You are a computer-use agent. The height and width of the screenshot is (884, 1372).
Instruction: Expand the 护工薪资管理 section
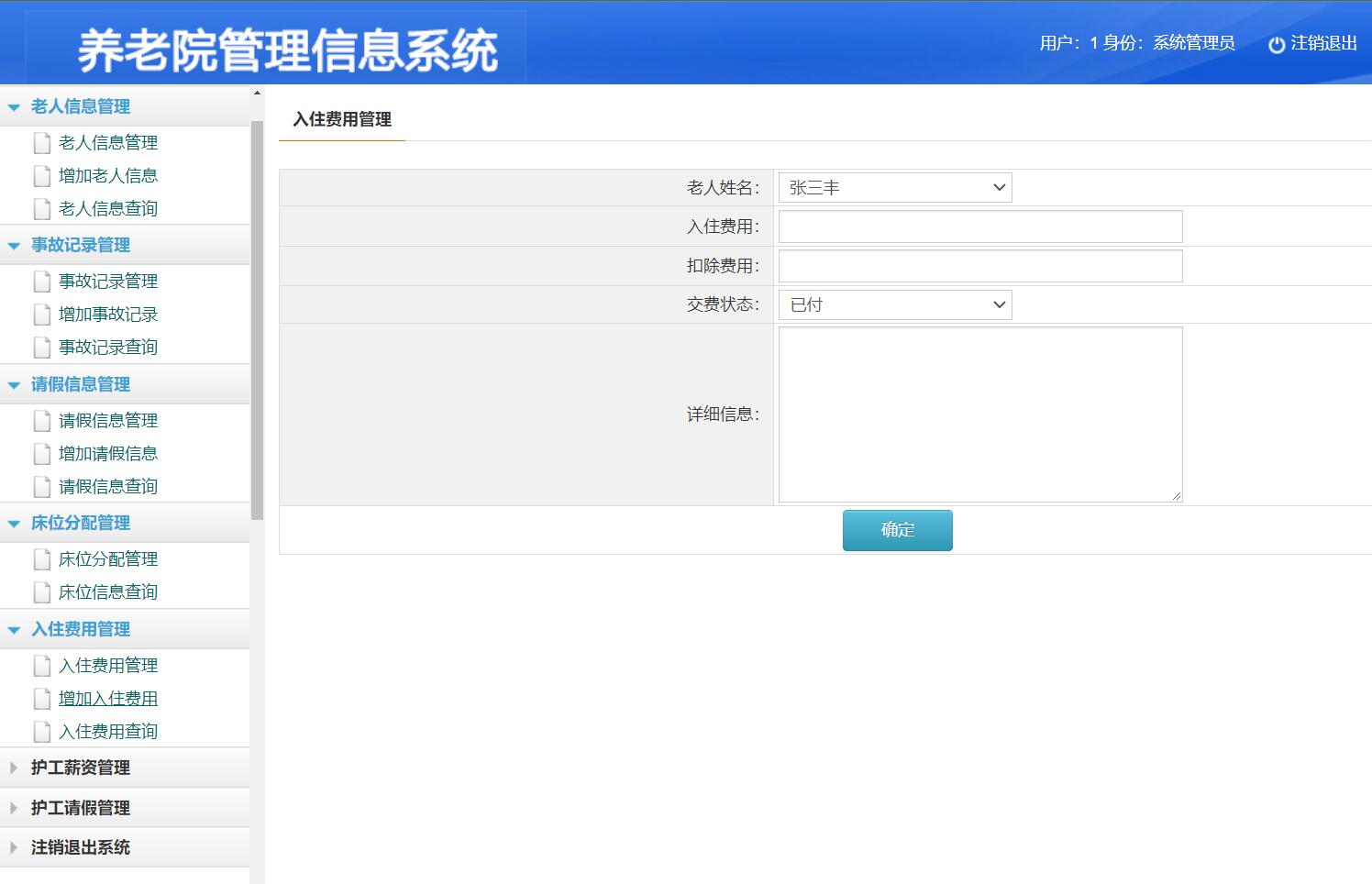[81, 768]
